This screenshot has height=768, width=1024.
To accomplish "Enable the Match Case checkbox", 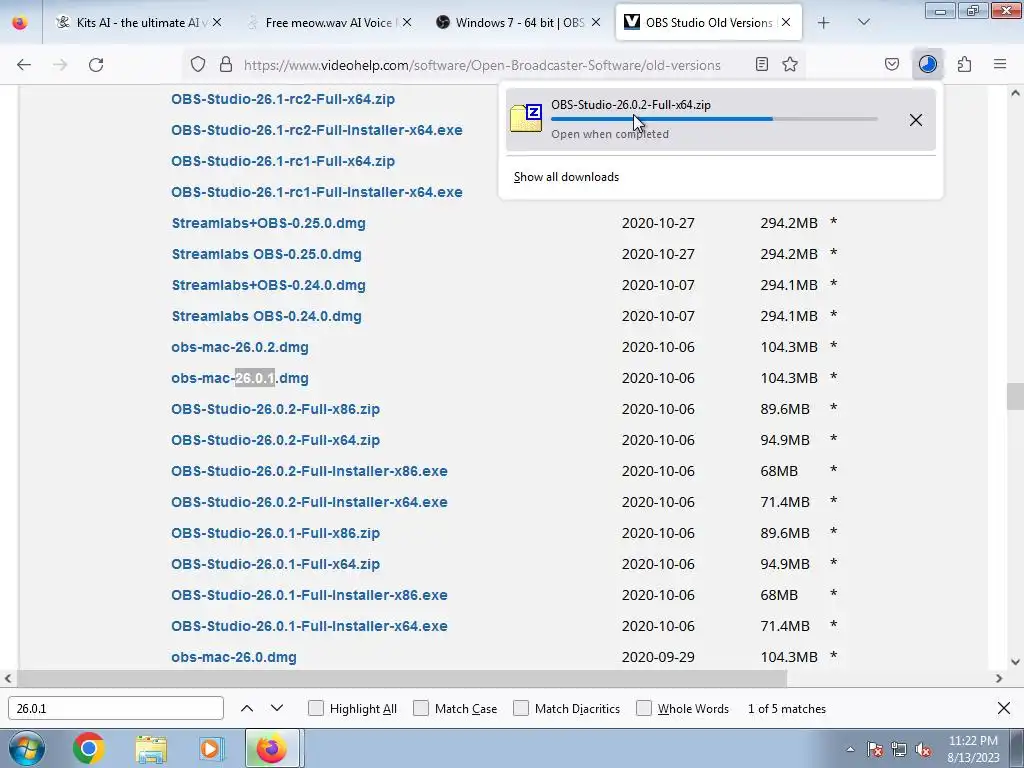I will (421, 709).
